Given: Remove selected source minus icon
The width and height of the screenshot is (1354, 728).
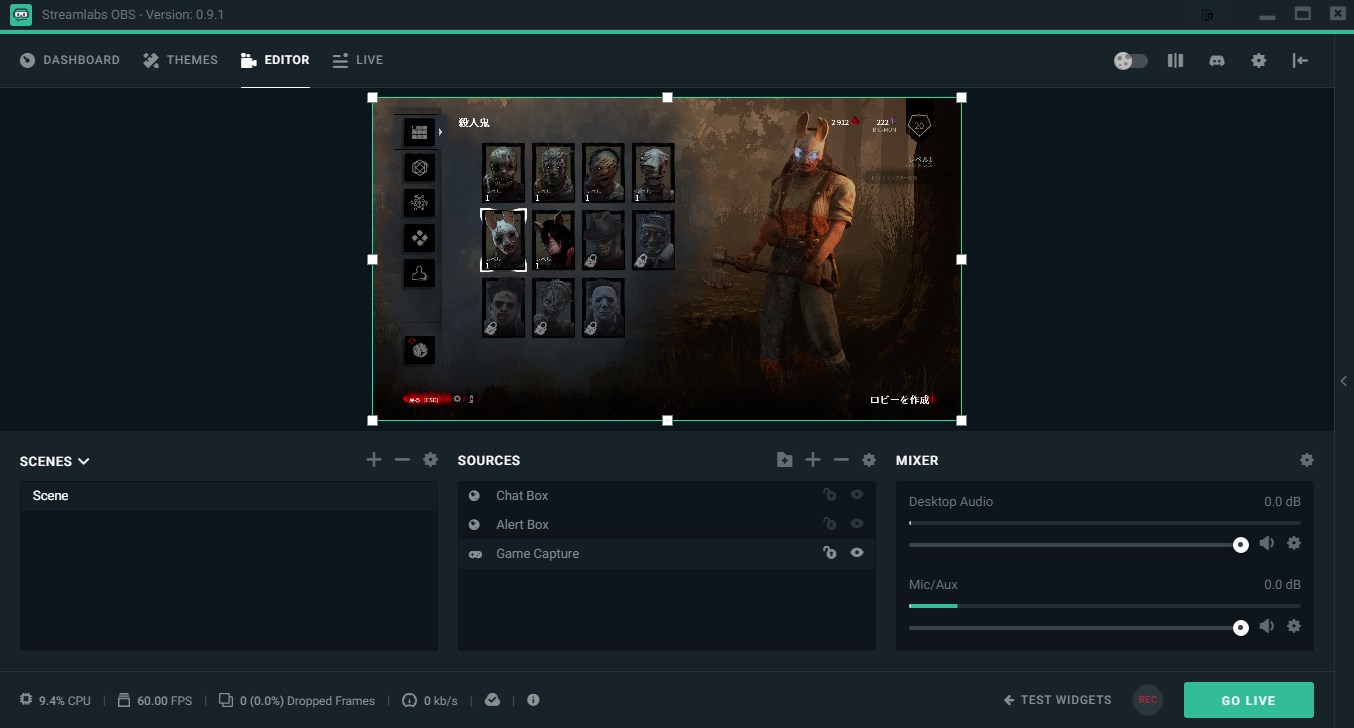Looking at the screenshot, I should (841, 460).
